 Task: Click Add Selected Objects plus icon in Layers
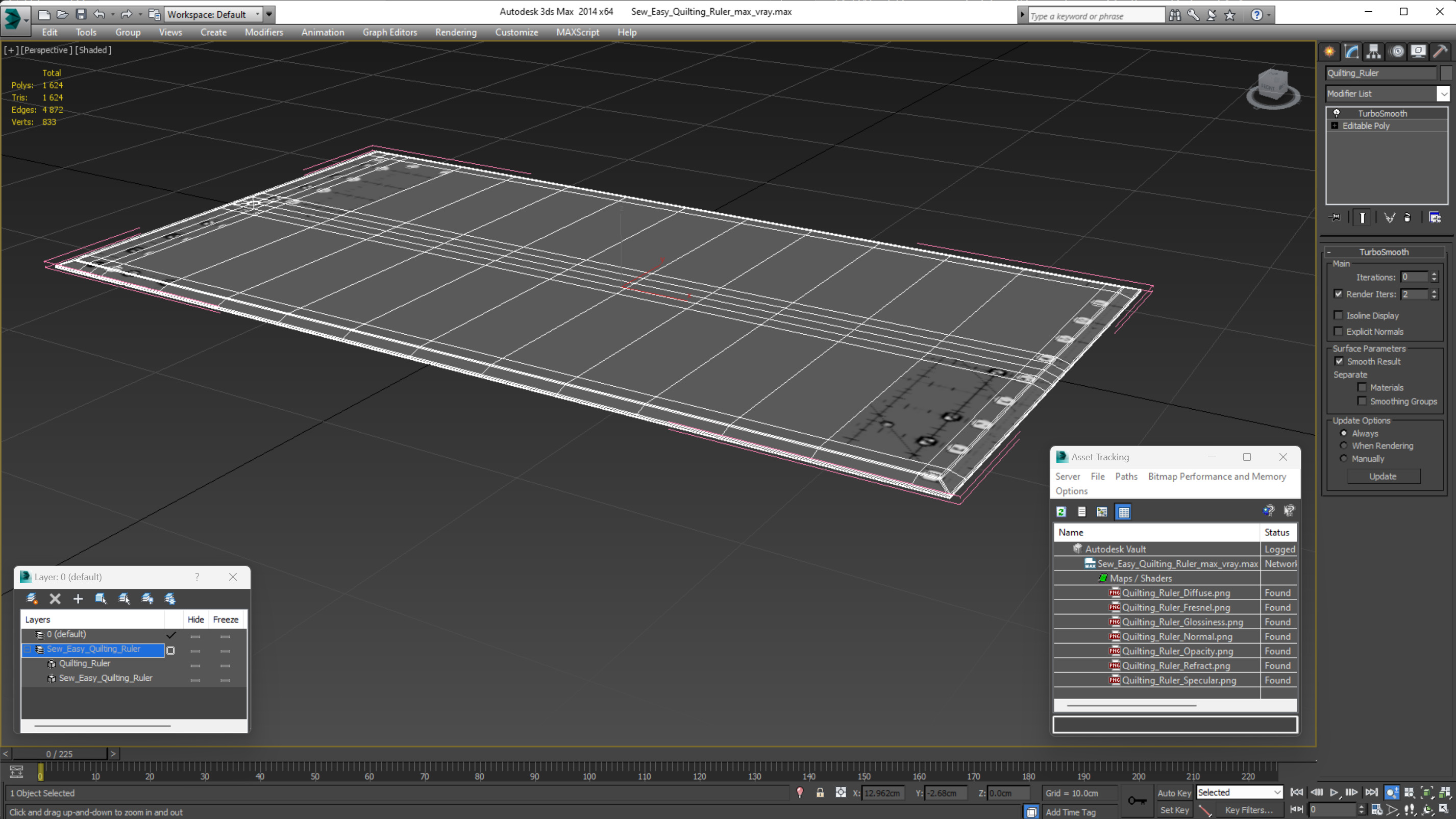[x=78, y=599]
